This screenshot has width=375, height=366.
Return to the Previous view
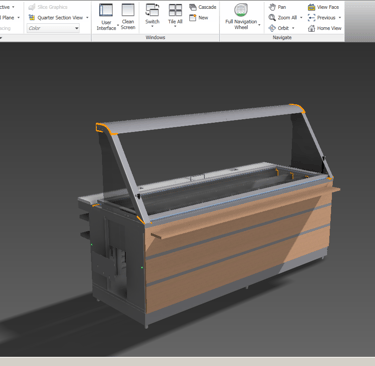click(322, 18)
